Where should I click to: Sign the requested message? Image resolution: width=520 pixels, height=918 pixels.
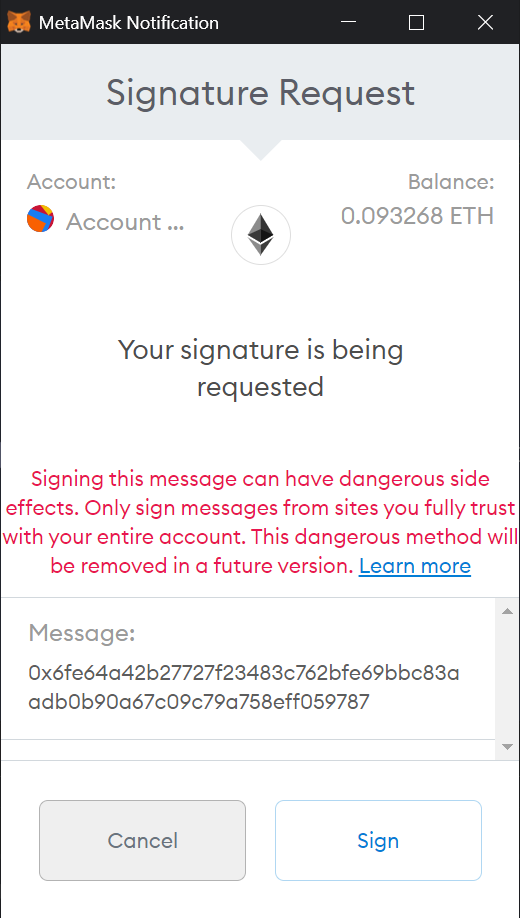click(x=378, y=840)
